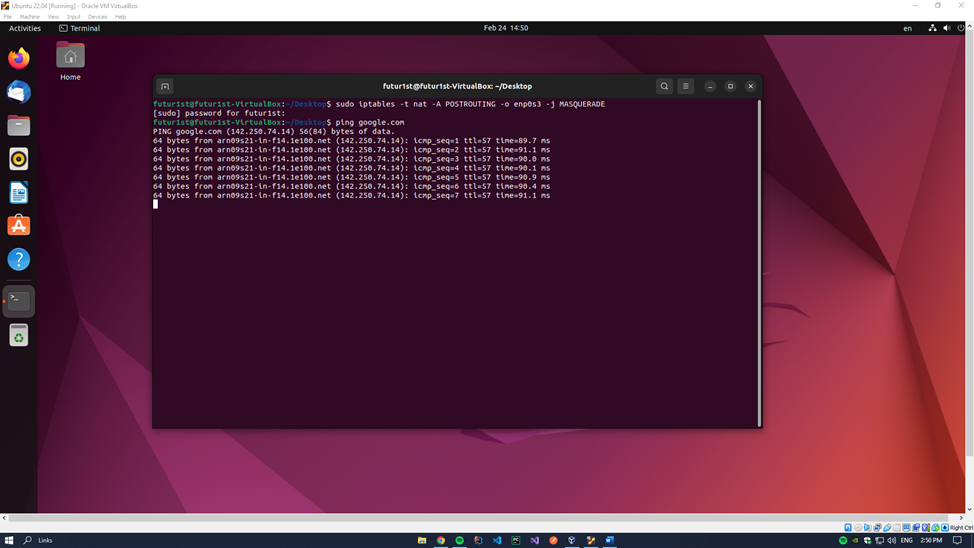Open the VirtualBox View menu
The width and height of the screenshot is (974, 548).
pyautogui.click(x=53, y=17)
